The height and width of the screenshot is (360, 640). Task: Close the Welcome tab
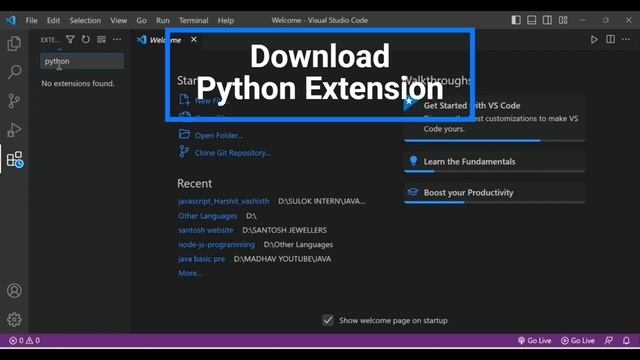point(194,40)
